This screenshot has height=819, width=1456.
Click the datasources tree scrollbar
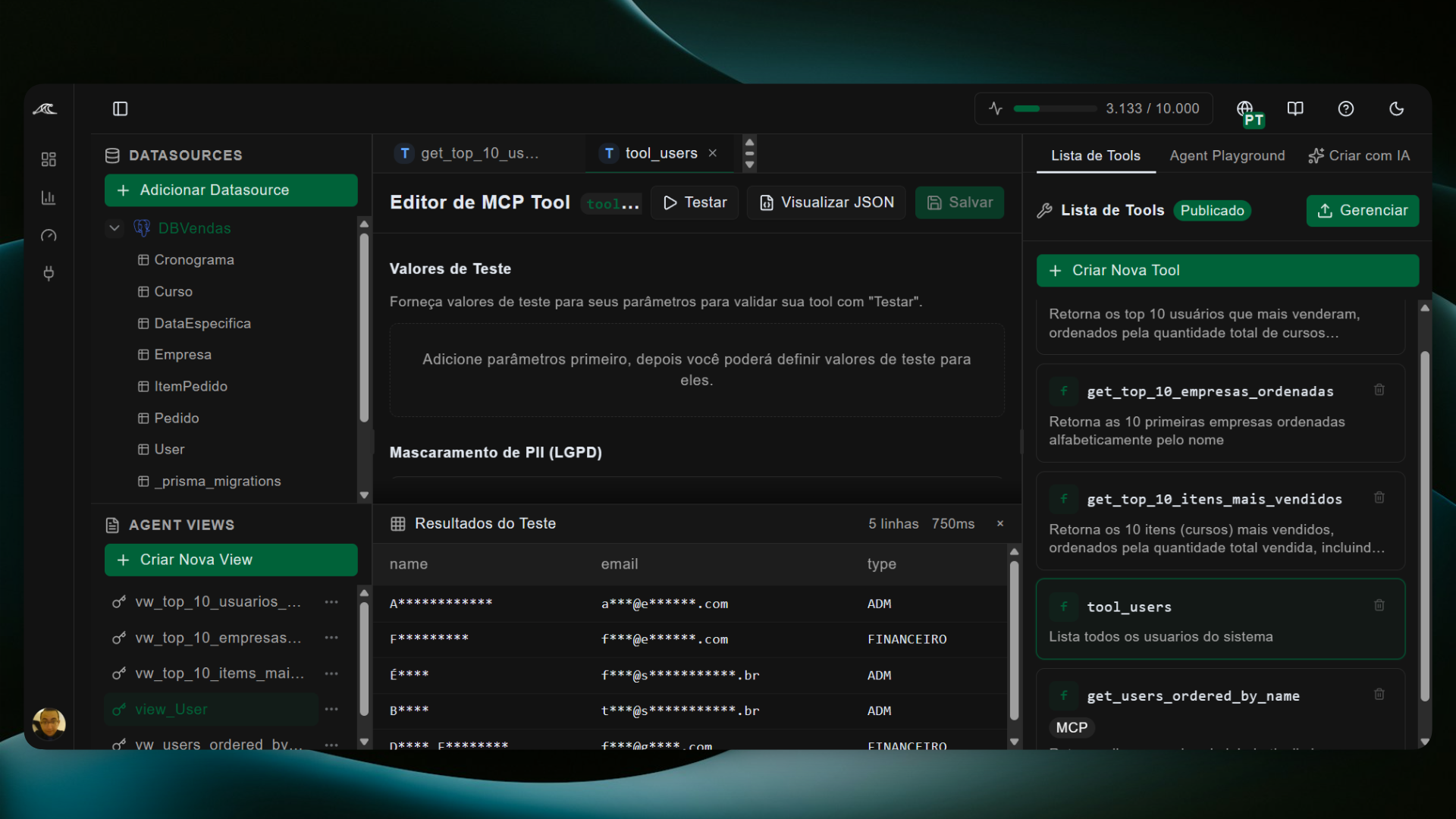(x=364, y=328)
